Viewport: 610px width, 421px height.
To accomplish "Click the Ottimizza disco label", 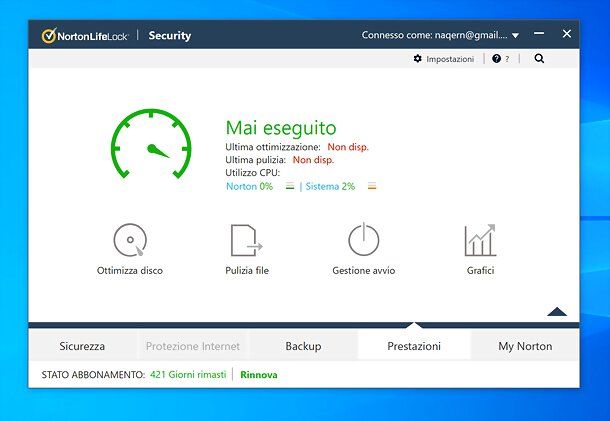I will [130, 270].
